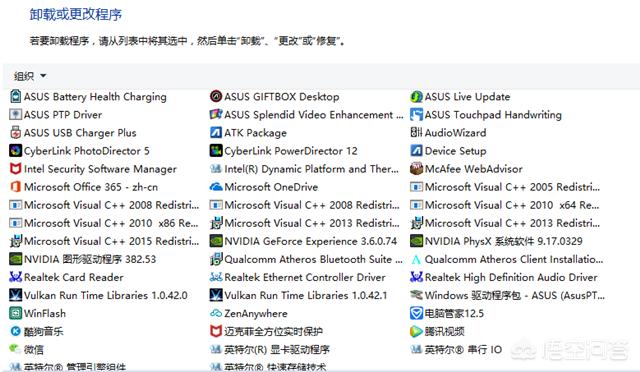Click CyberLink PhotoDirector 5 icon
The width and height of the screenshot is (640, 372).
[x=16, y=151]
